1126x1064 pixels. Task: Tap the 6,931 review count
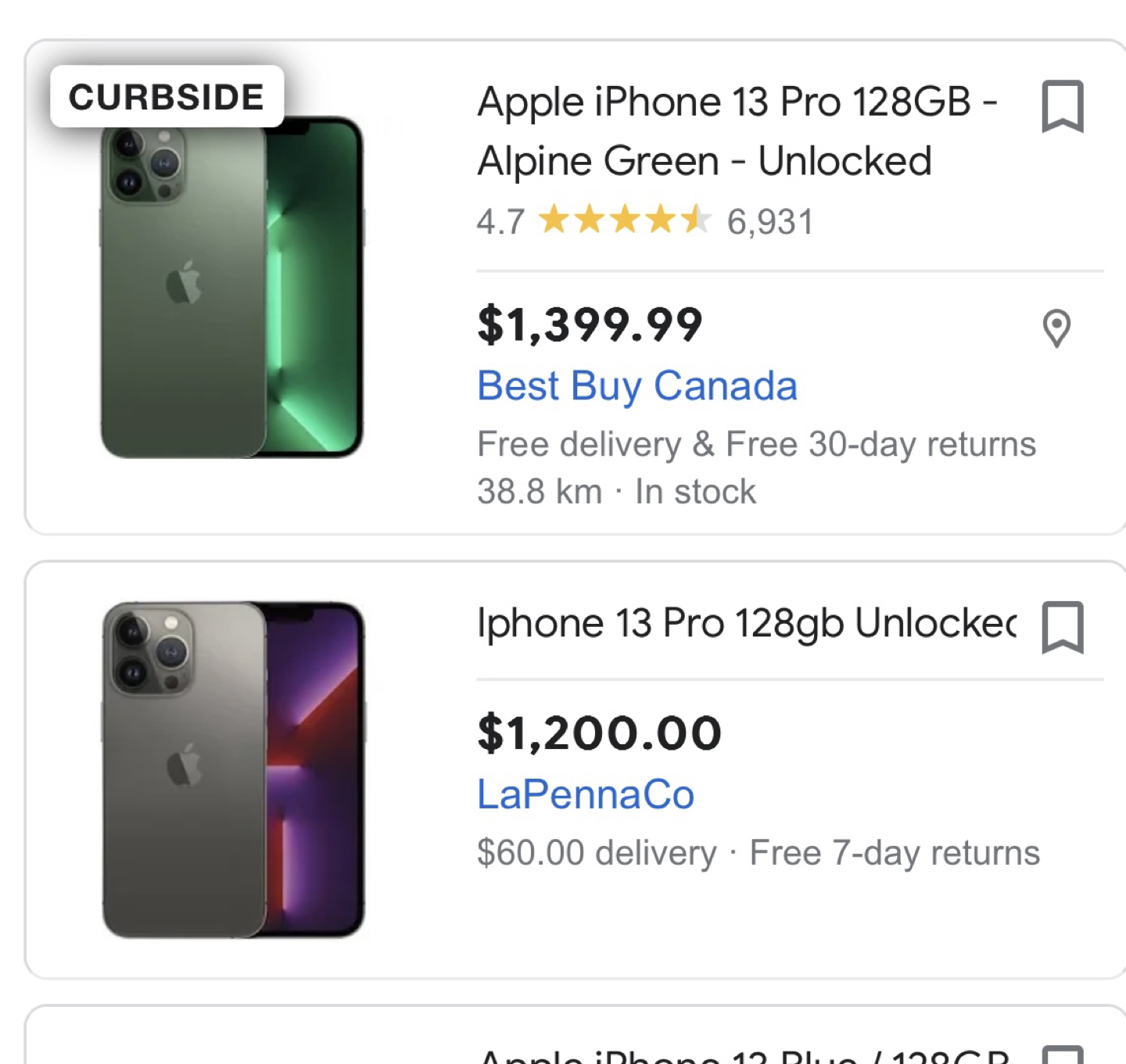click(x=770, y=222)
